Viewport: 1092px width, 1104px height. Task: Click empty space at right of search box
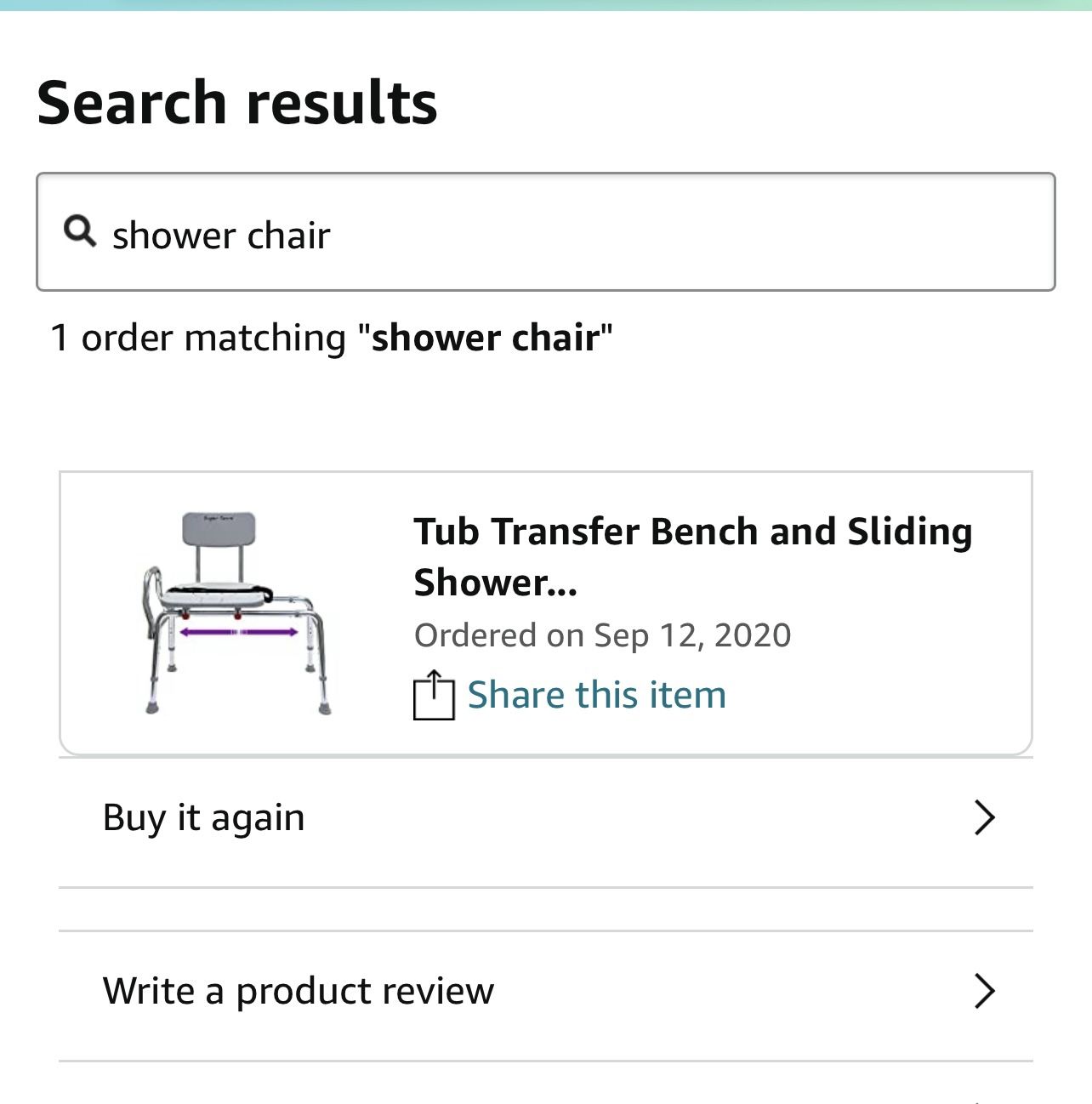click(x=765, y=232)
